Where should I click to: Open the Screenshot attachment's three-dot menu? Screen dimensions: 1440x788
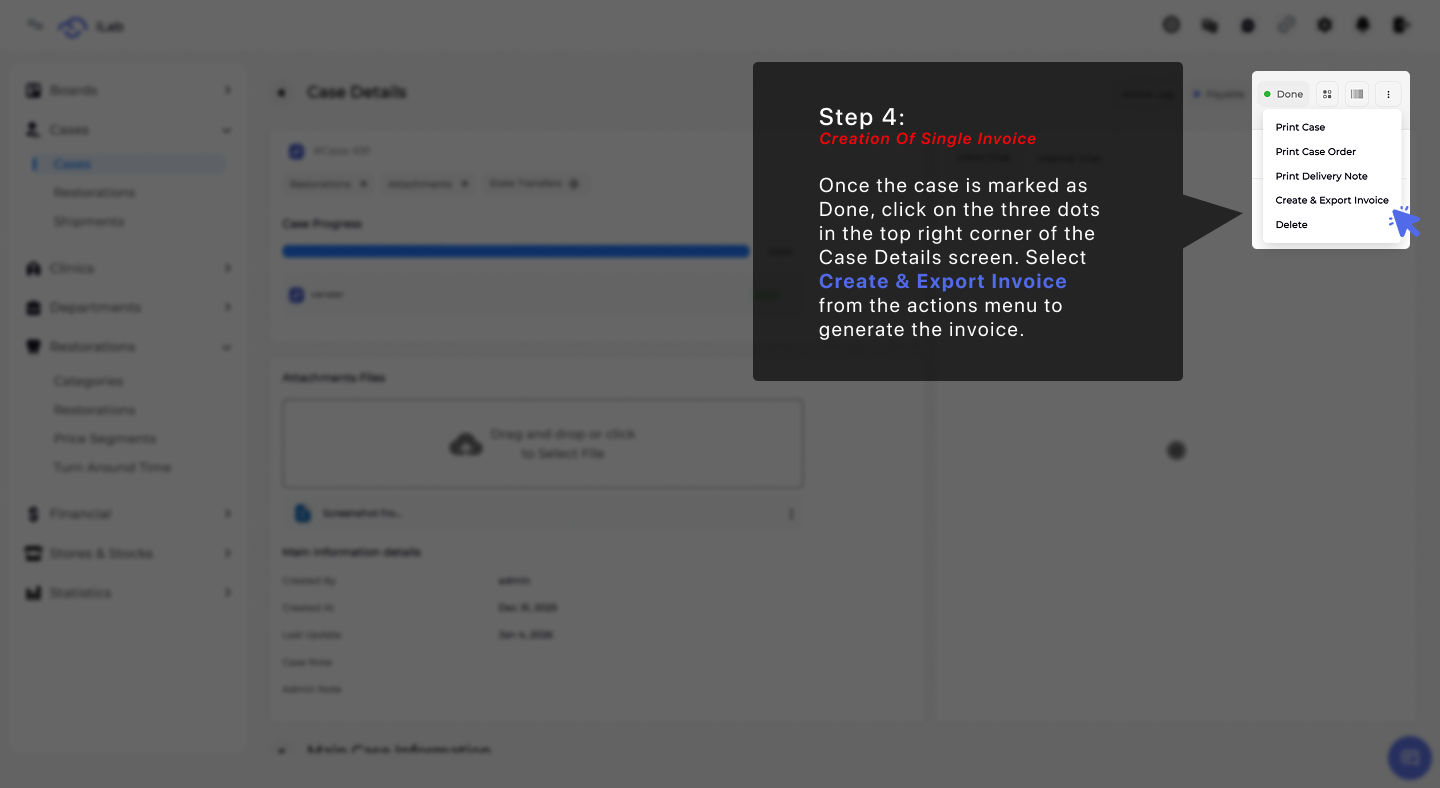(x=791, y=514)
